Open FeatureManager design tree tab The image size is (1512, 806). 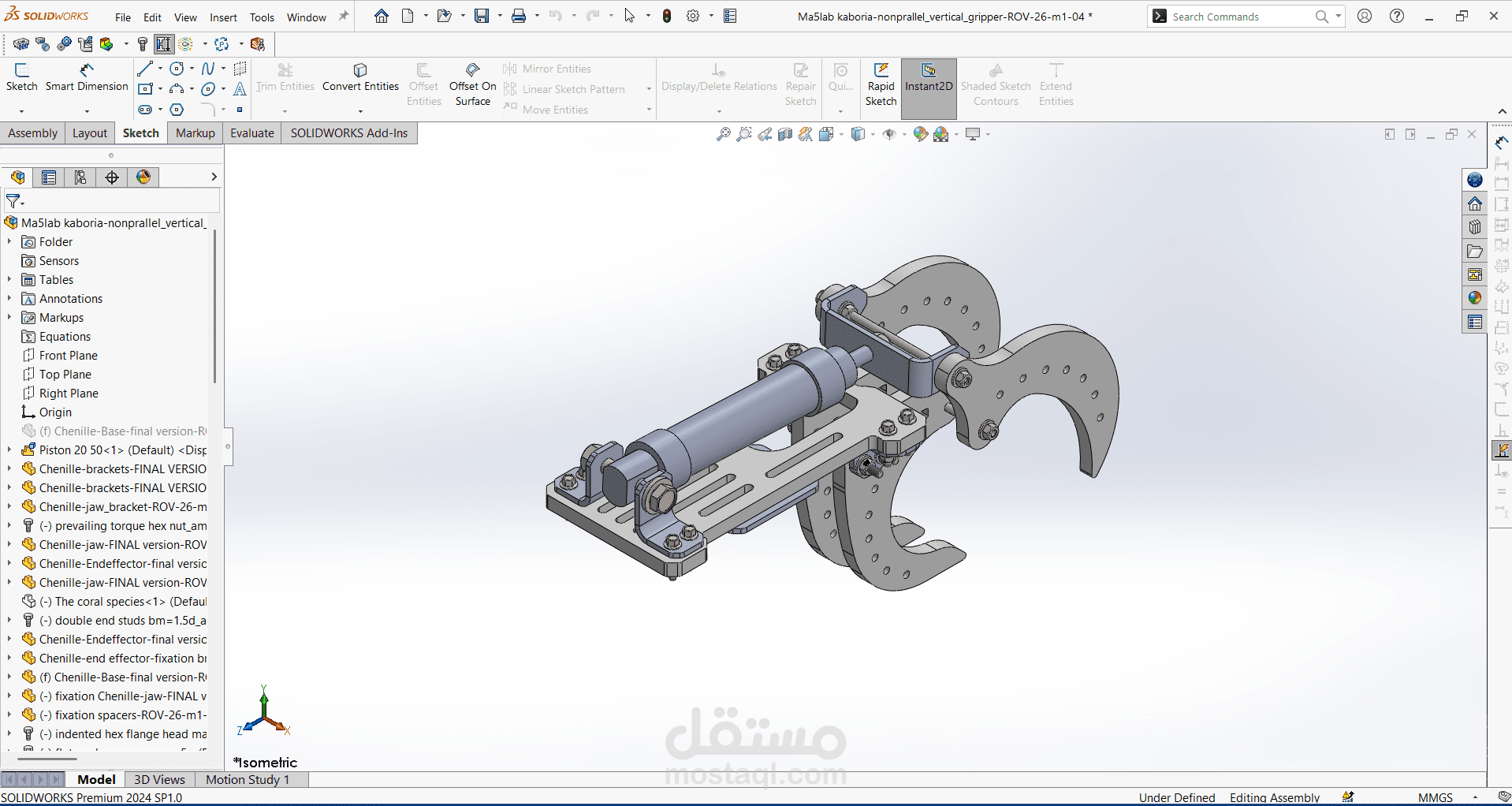pos(17,177)
